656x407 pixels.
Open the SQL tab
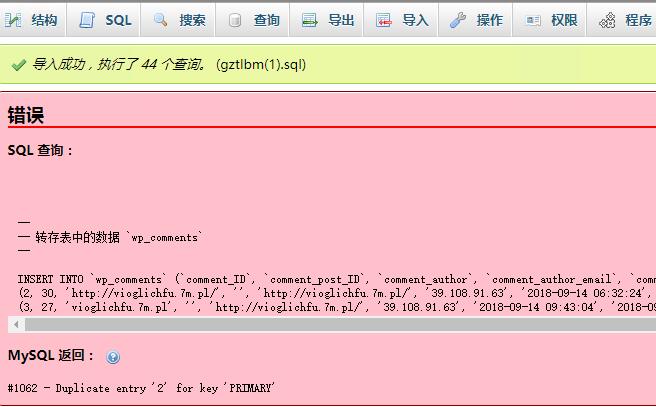pos(117,20)
